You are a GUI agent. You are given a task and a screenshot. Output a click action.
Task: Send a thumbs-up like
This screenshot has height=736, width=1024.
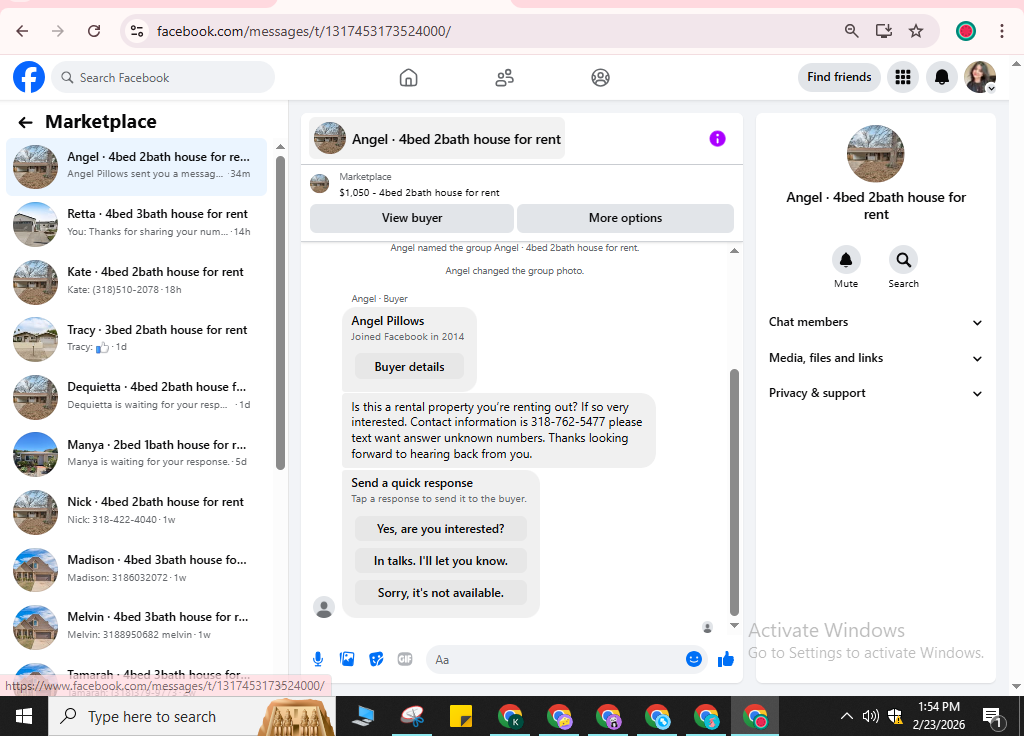click(x=726, y=660)
